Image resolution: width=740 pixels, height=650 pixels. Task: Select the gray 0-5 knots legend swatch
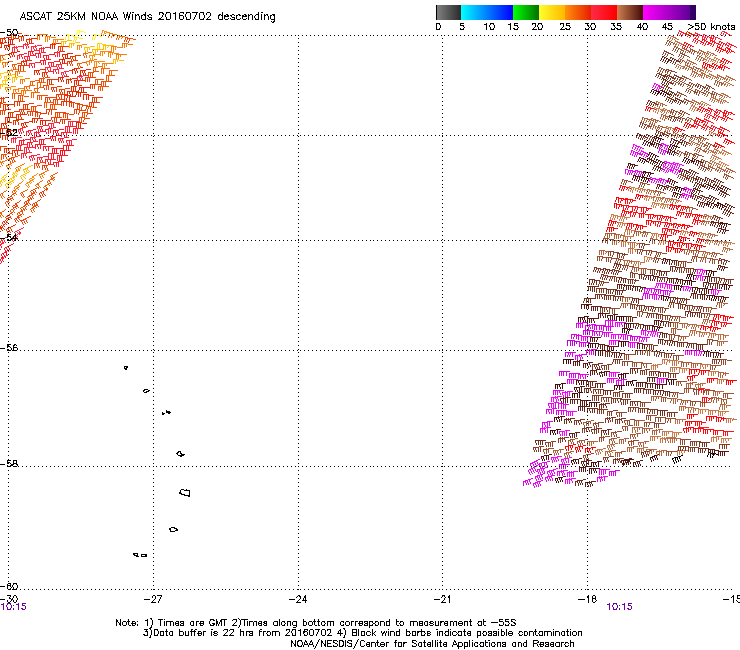448,12
